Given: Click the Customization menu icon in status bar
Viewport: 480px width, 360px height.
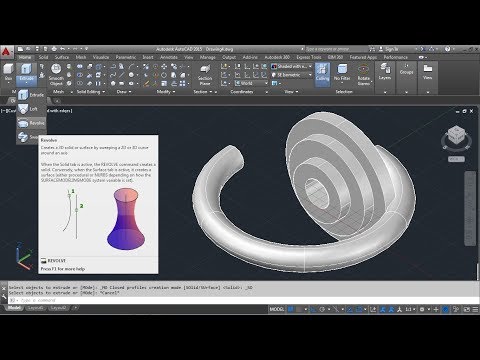Looking at the screenshot, I should [x=475, y=309].
